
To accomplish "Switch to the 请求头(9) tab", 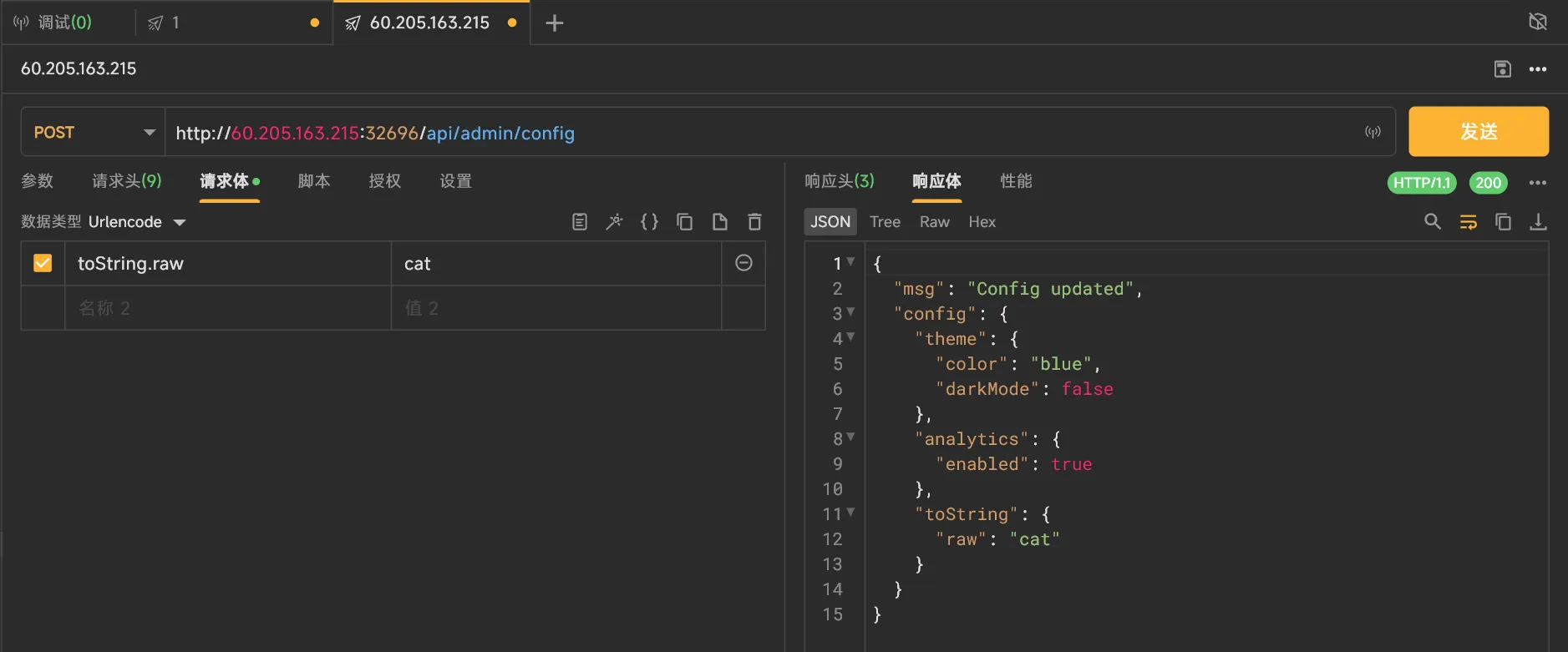I will 126,181.
